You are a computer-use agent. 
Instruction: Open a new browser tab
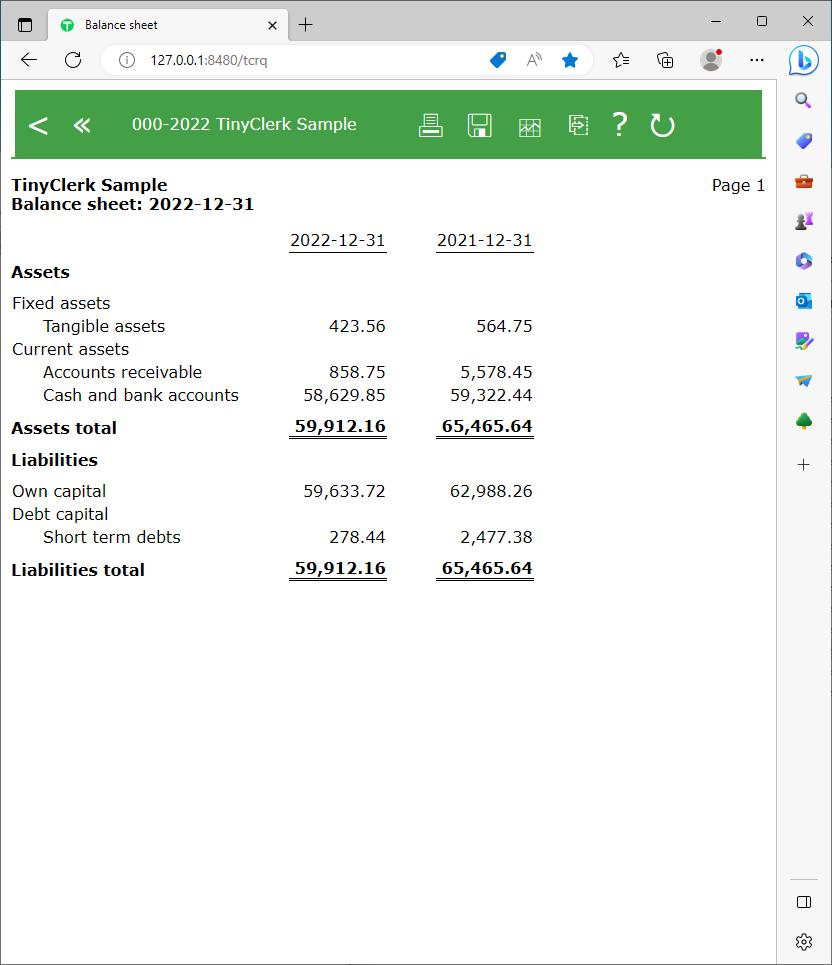[x=306, y=25]
